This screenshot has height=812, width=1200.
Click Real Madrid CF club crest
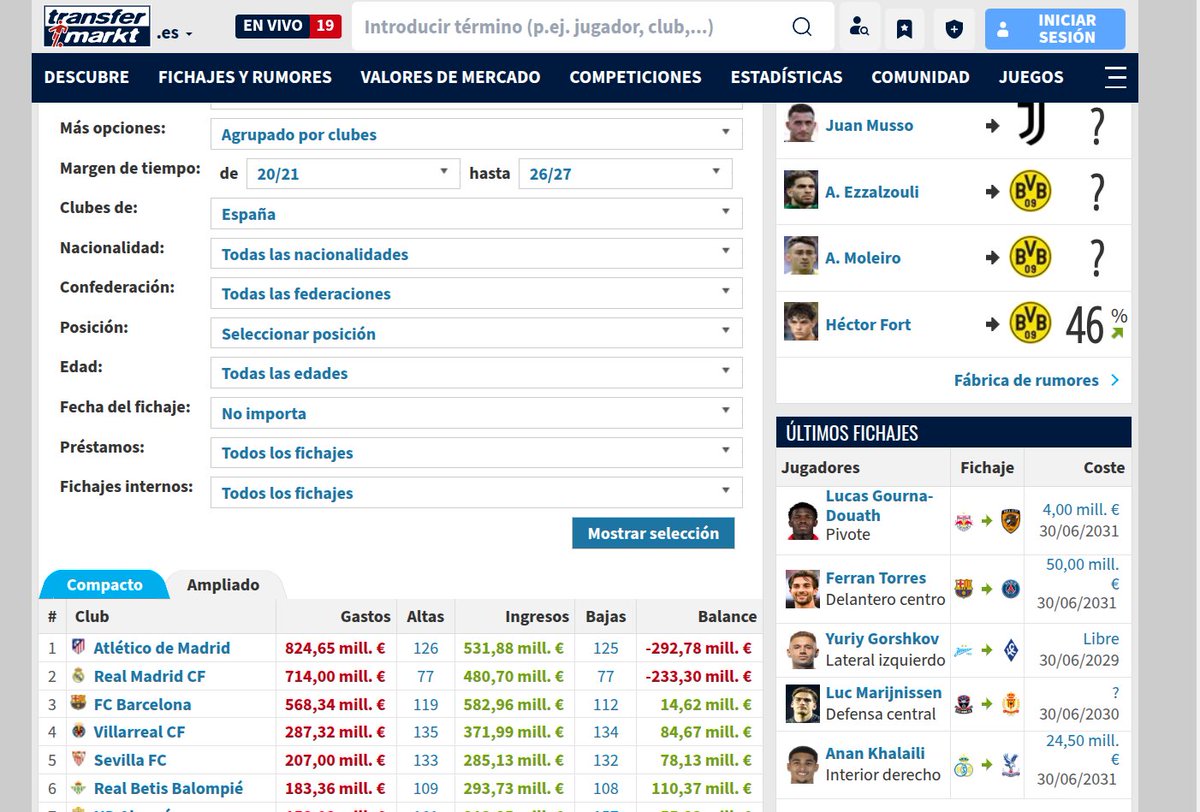pyautogui.click(x=78, y=675)
